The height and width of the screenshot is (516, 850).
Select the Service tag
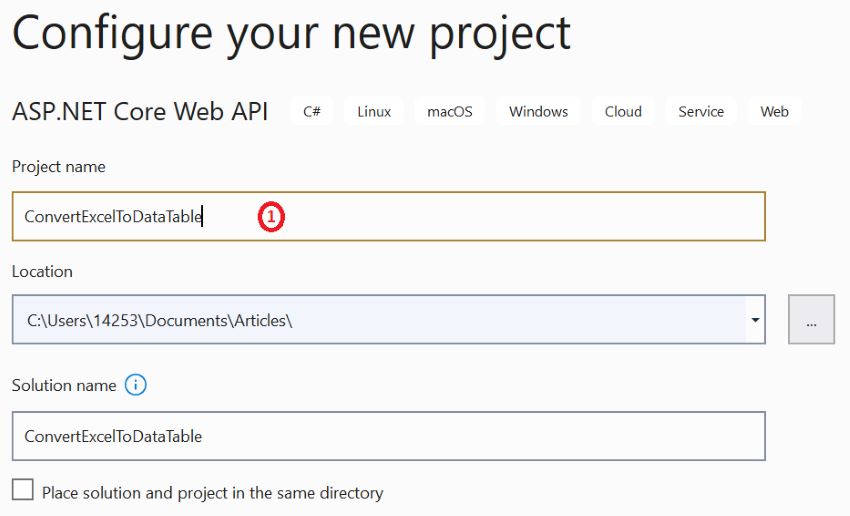tap(701, 112)
